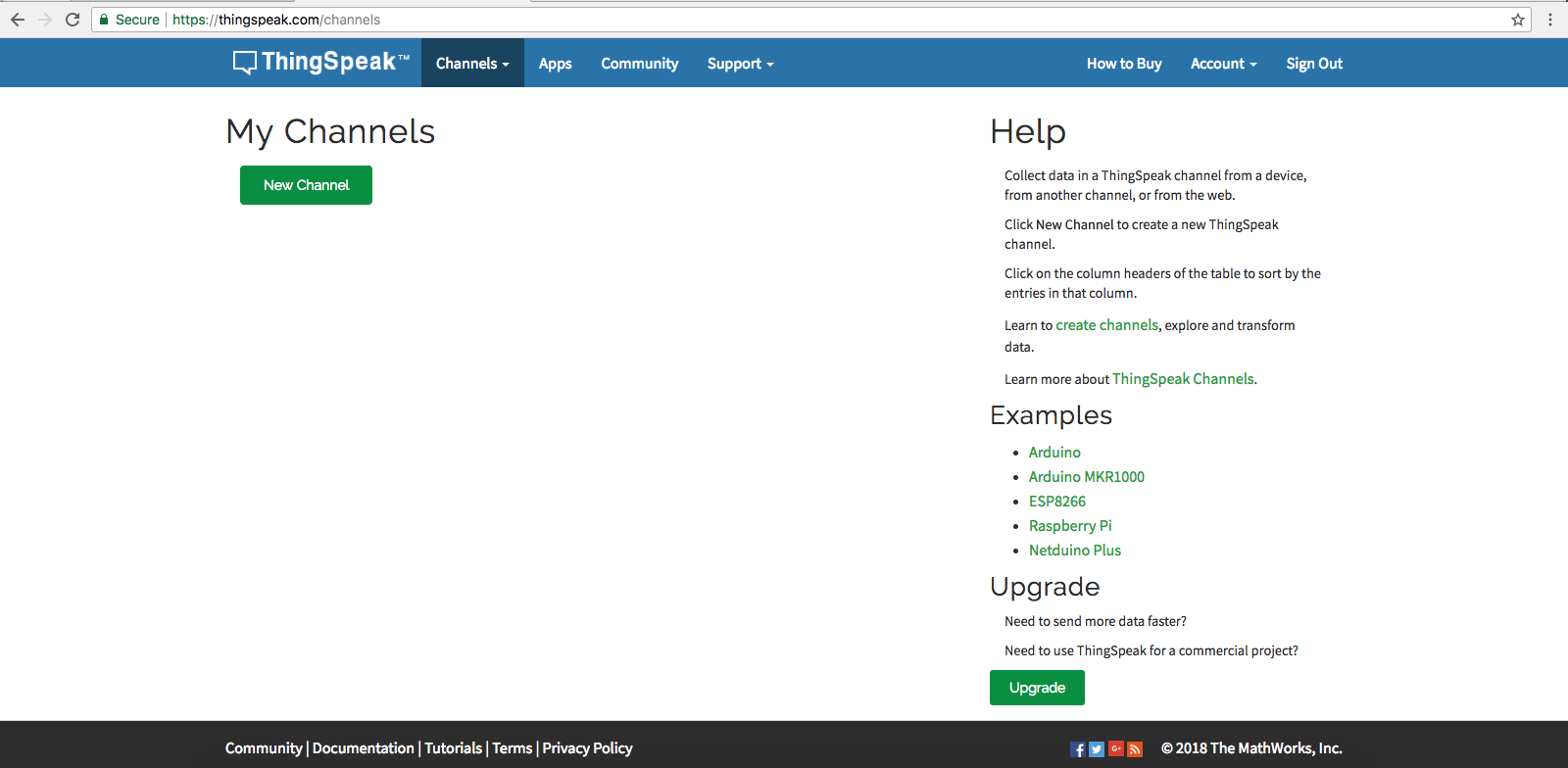The image size is (1568, 768).
Task: Open the ThingSpeak Channels help link
Action: coord(1183,379)
